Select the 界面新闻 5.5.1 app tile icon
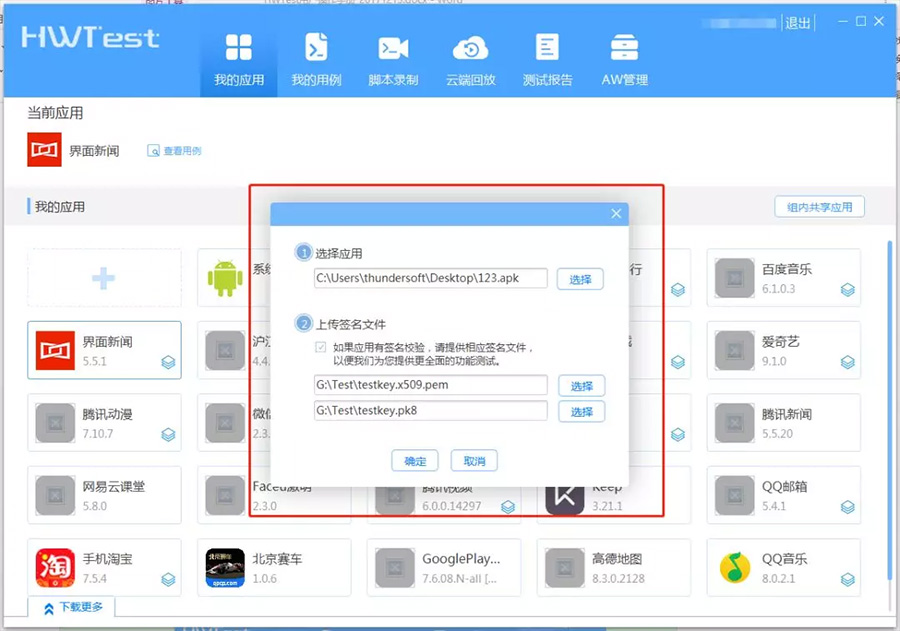 point(55,350)
